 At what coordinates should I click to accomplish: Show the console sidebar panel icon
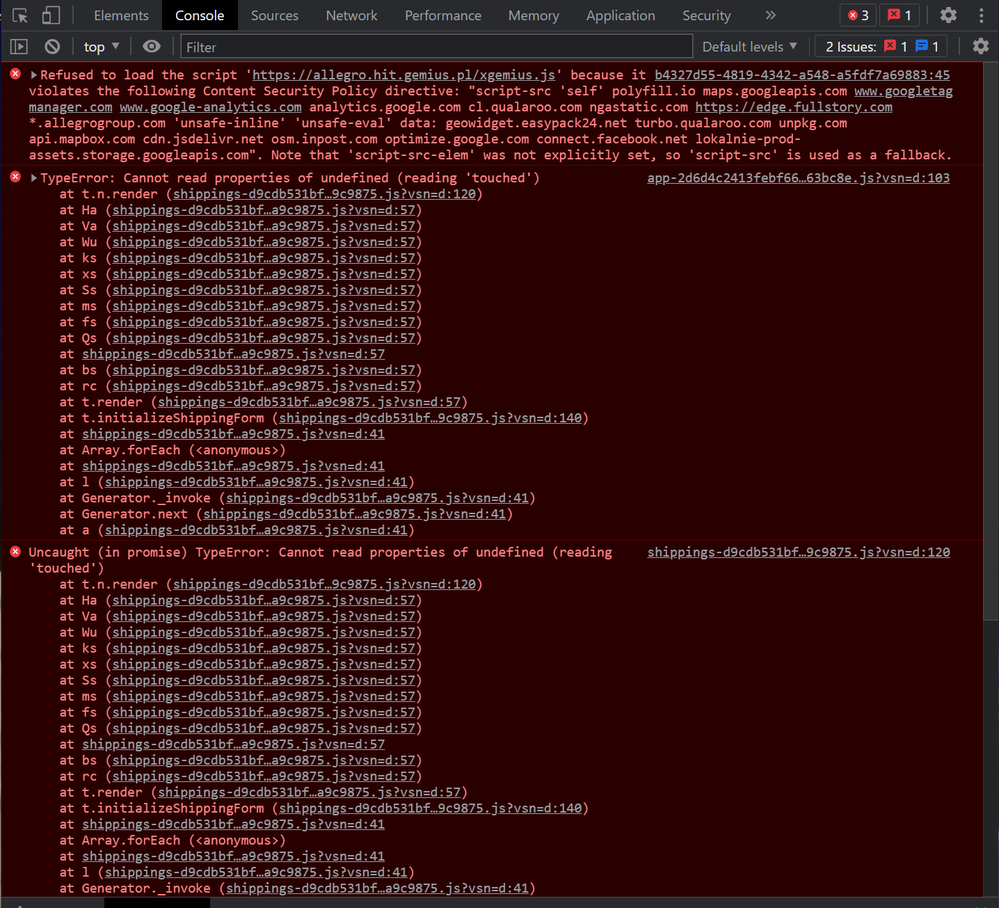(19, 47)
